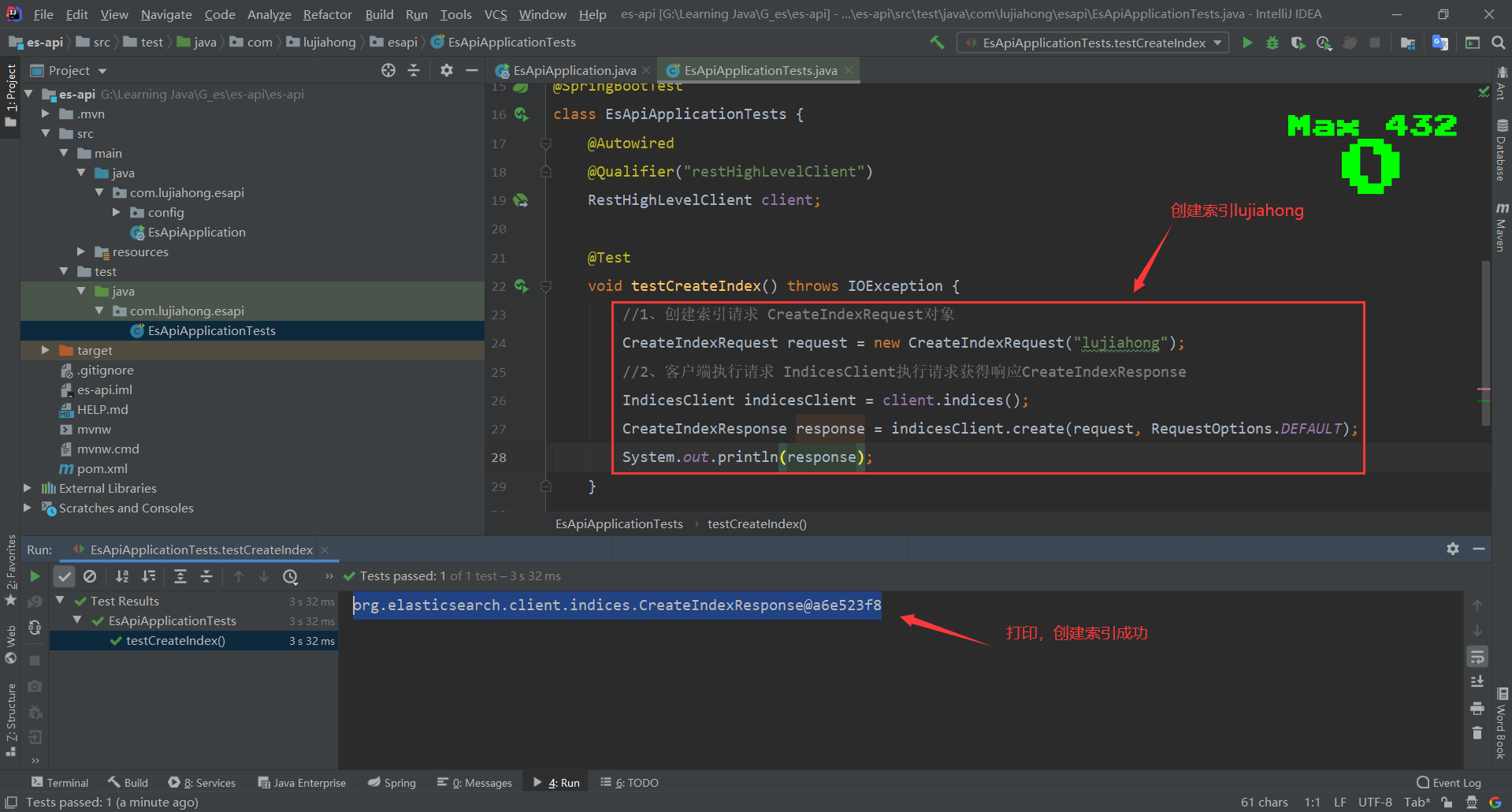Open the Refactor menu

tap(327, 14)
